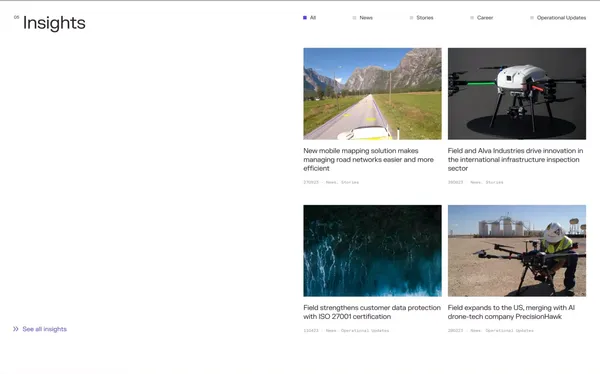Click the Operational Updates tag under ISO 27001 article

coord(365,330)
